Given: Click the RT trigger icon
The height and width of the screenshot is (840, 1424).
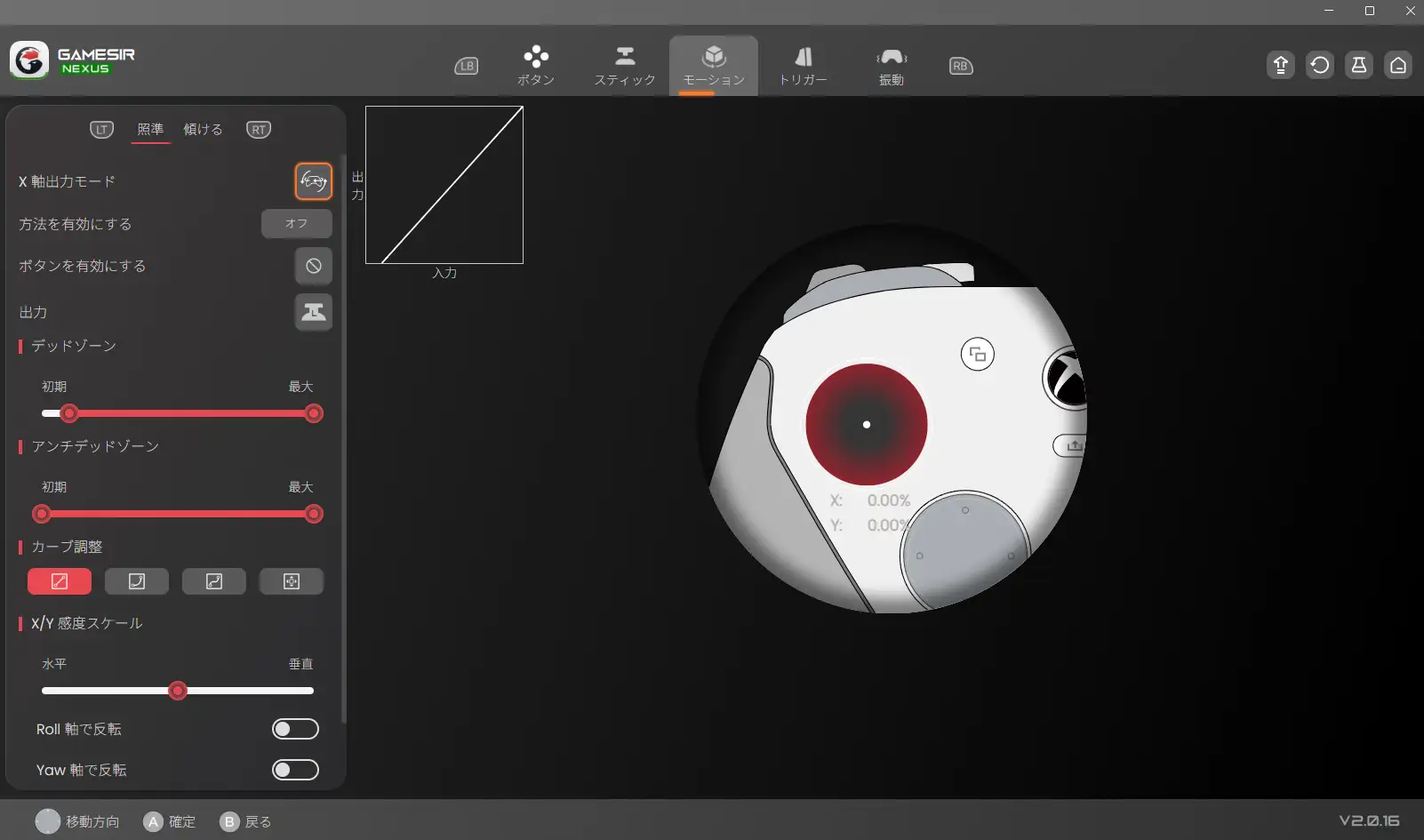Looking at the screenshot, I should pyautogui.click(x=259, y=130).
